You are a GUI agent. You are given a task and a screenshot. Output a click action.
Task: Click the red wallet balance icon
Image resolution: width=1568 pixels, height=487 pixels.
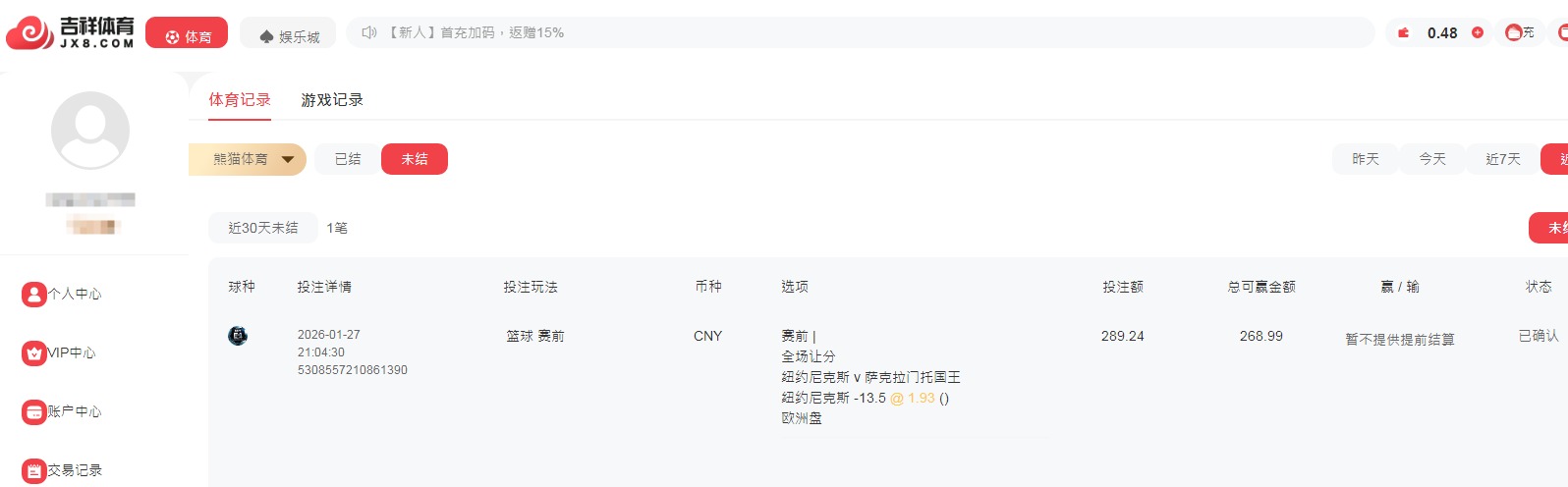(x=1404, y=33)
